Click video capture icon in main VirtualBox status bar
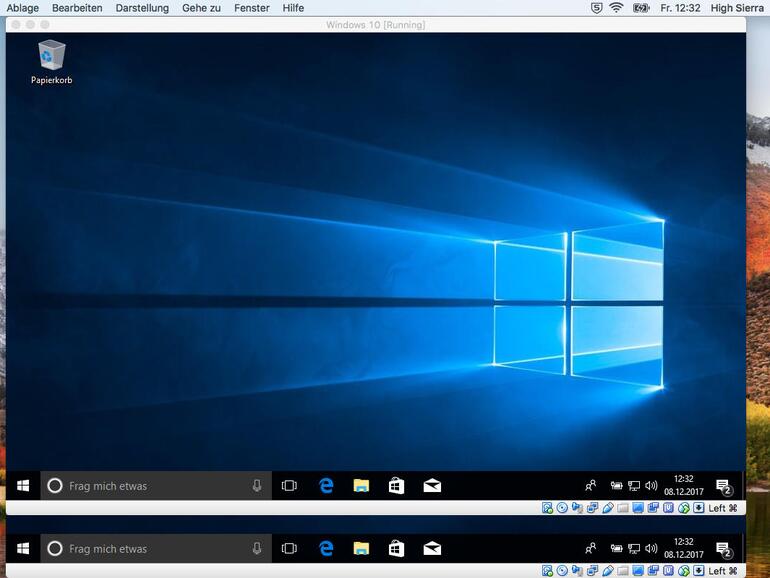 (x=653, y=508)
